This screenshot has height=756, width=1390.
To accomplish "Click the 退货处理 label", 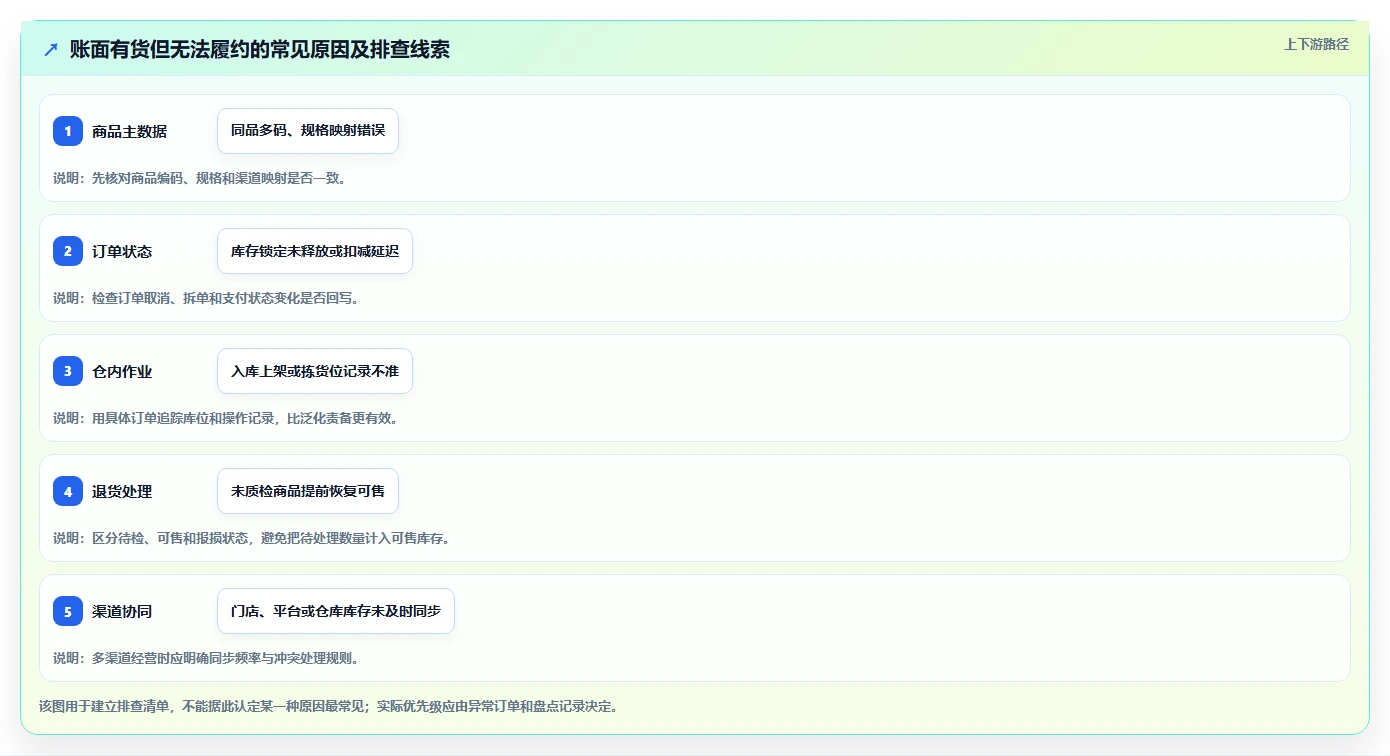I will pos(122,491).
